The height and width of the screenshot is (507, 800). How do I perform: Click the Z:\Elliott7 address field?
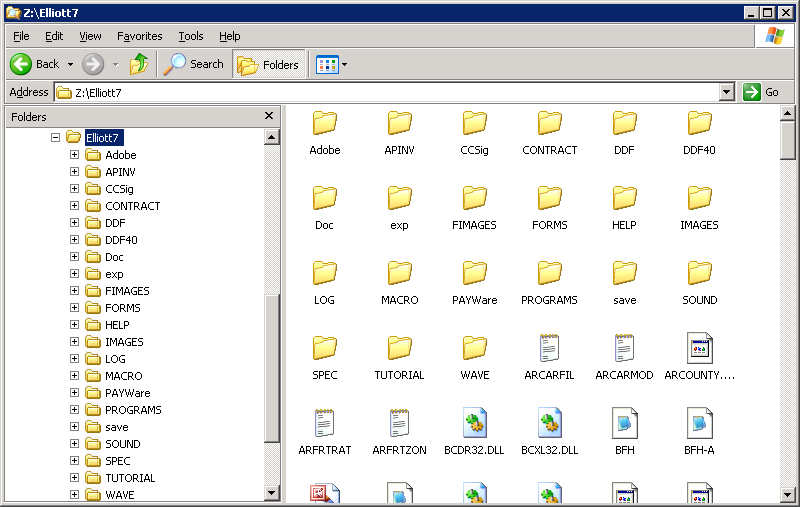pos(386,92)
